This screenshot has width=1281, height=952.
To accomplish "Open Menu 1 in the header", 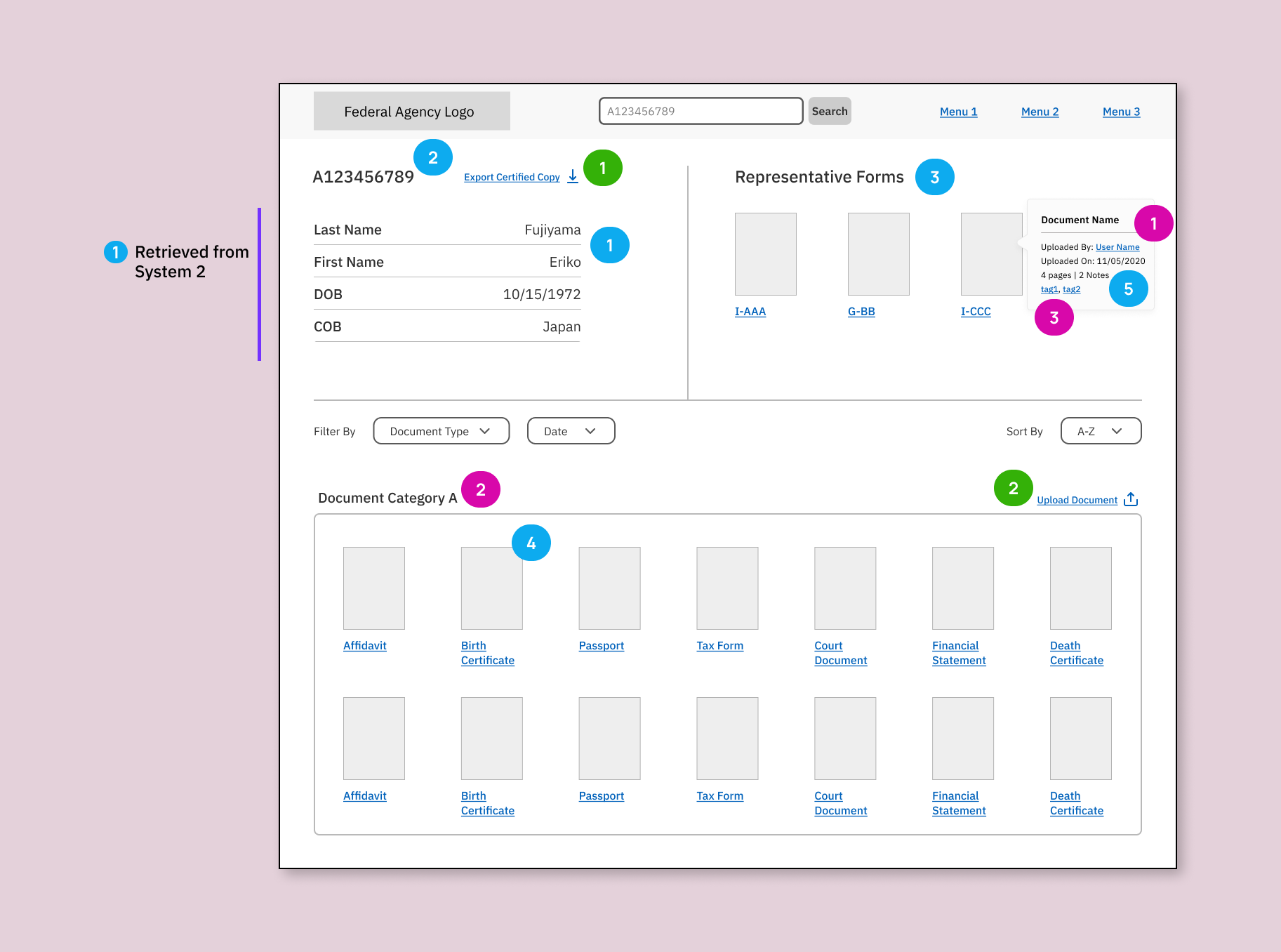I will coord(958,112).
